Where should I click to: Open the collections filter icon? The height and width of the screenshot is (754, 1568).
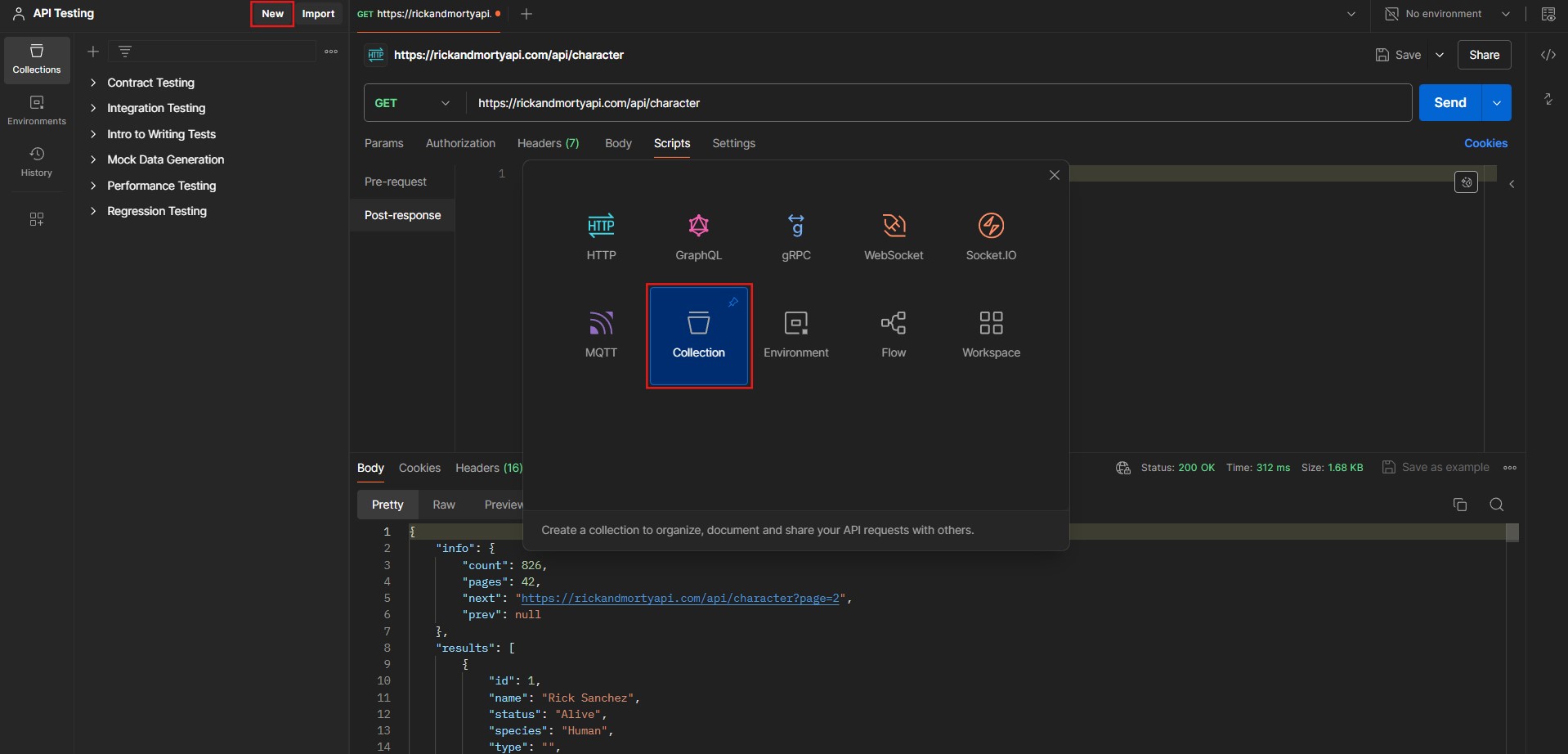tap(125, 52)
